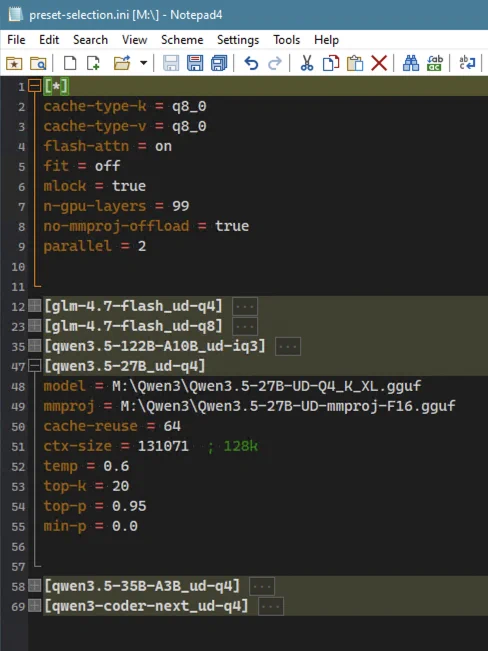
Task: Toggle word wrap toolbar icon
Action: pos(467,64)
